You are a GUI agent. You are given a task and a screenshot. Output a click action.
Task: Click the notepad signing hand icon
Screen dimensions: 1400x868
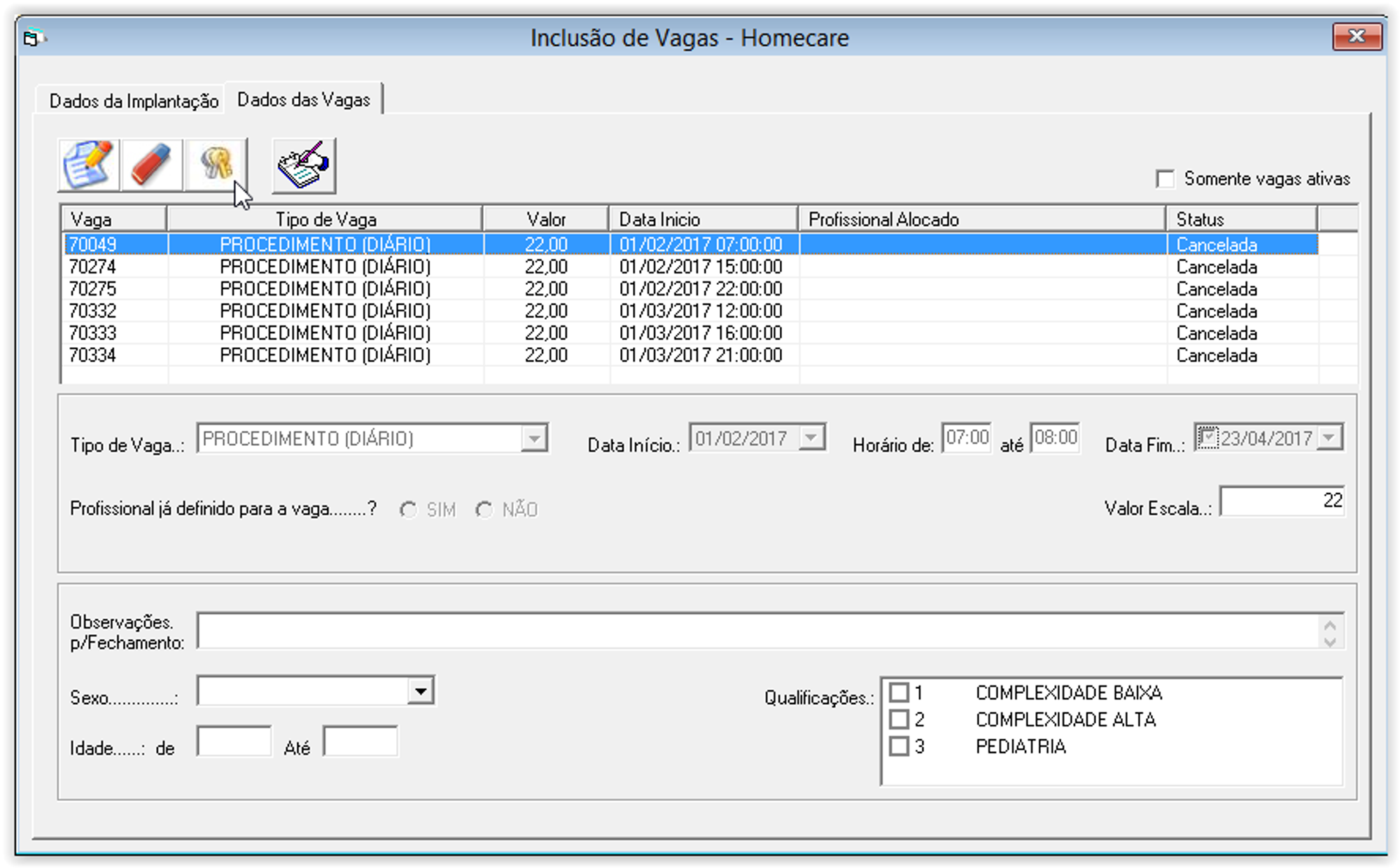[304, 166]
